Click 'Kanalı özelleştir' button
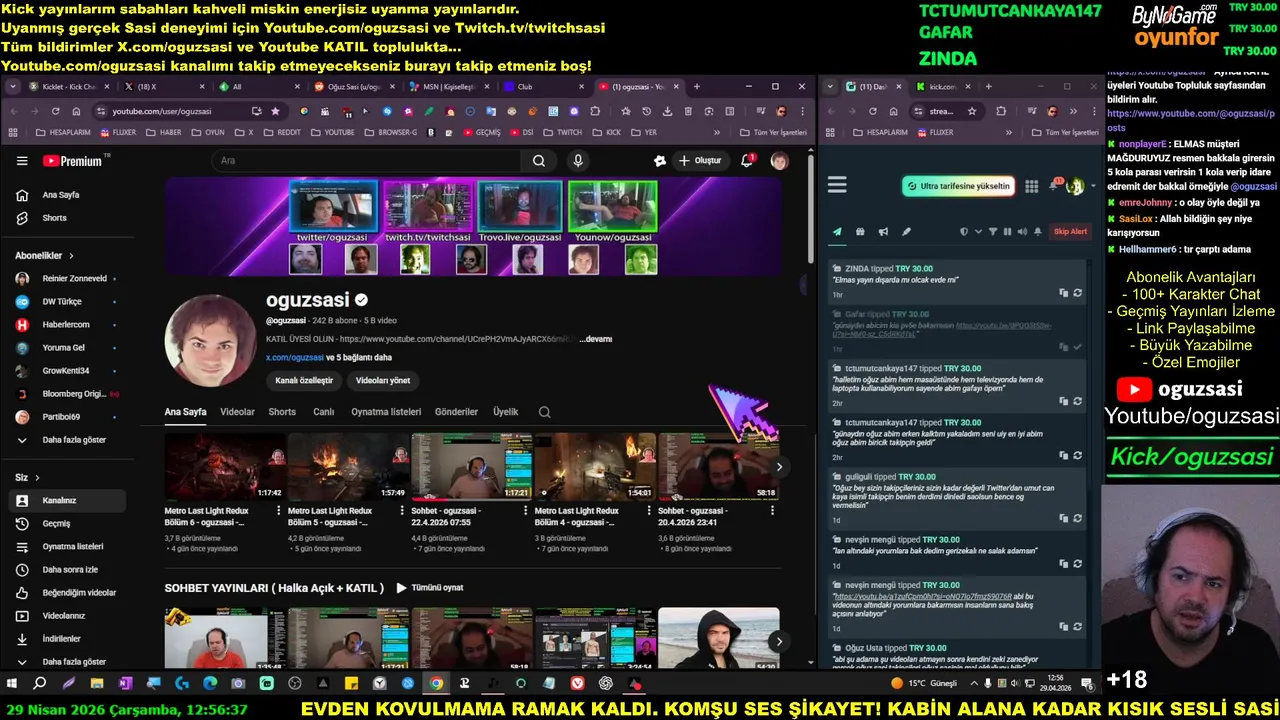This screenshot has width=1280, height=720. coord(304,380)
